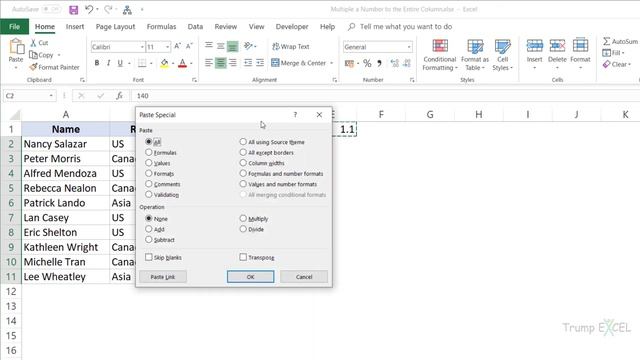The height and width of the screenshot is (360, 640).
Task: Switch to the Formulas tab
Action: pos(162,27)
